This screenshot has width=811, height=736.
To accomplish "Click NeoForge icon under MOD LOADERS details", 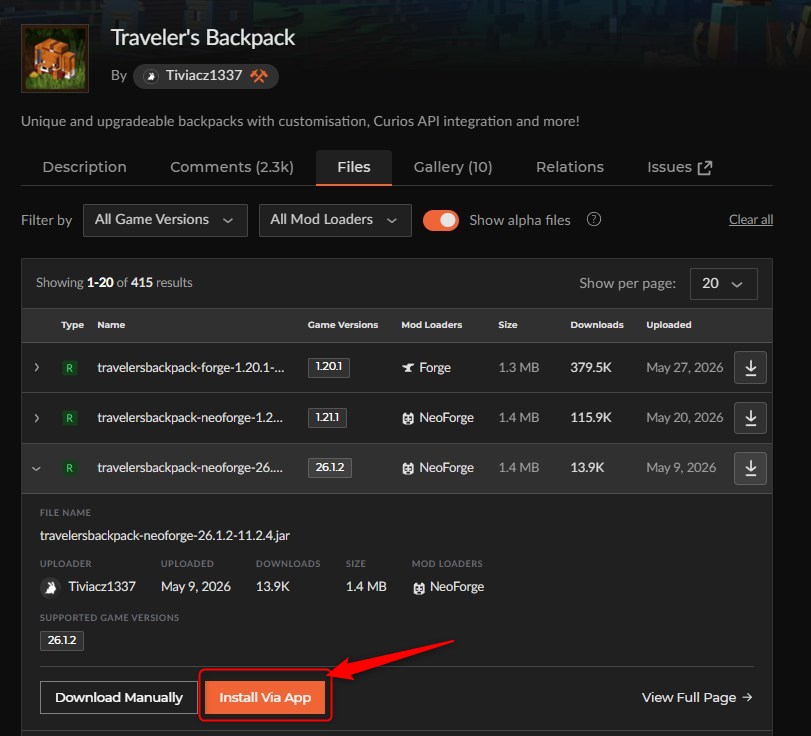I will [x=419, y=588].
